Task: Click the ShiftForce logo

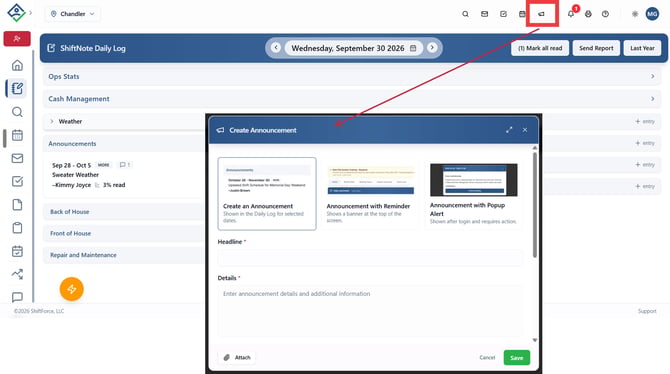Action: pos(16,13)
